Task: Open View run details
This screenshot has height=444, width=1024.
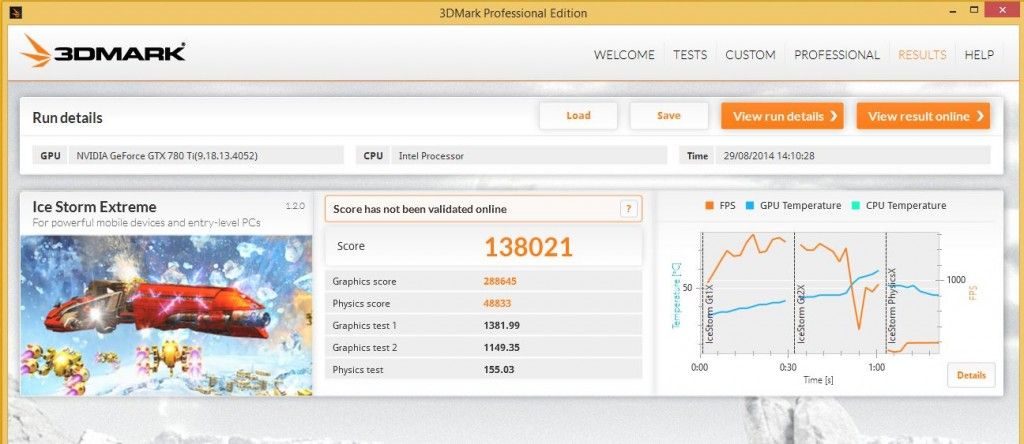Action: point(782,116)
